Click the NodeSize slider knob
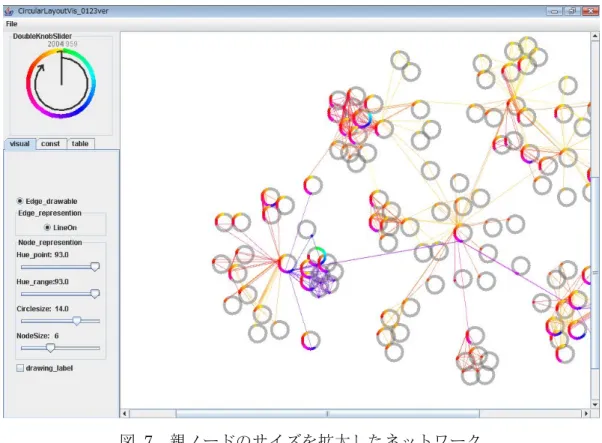Image resolution: width=602 pixels, height=443 pixels. point(50,348)
